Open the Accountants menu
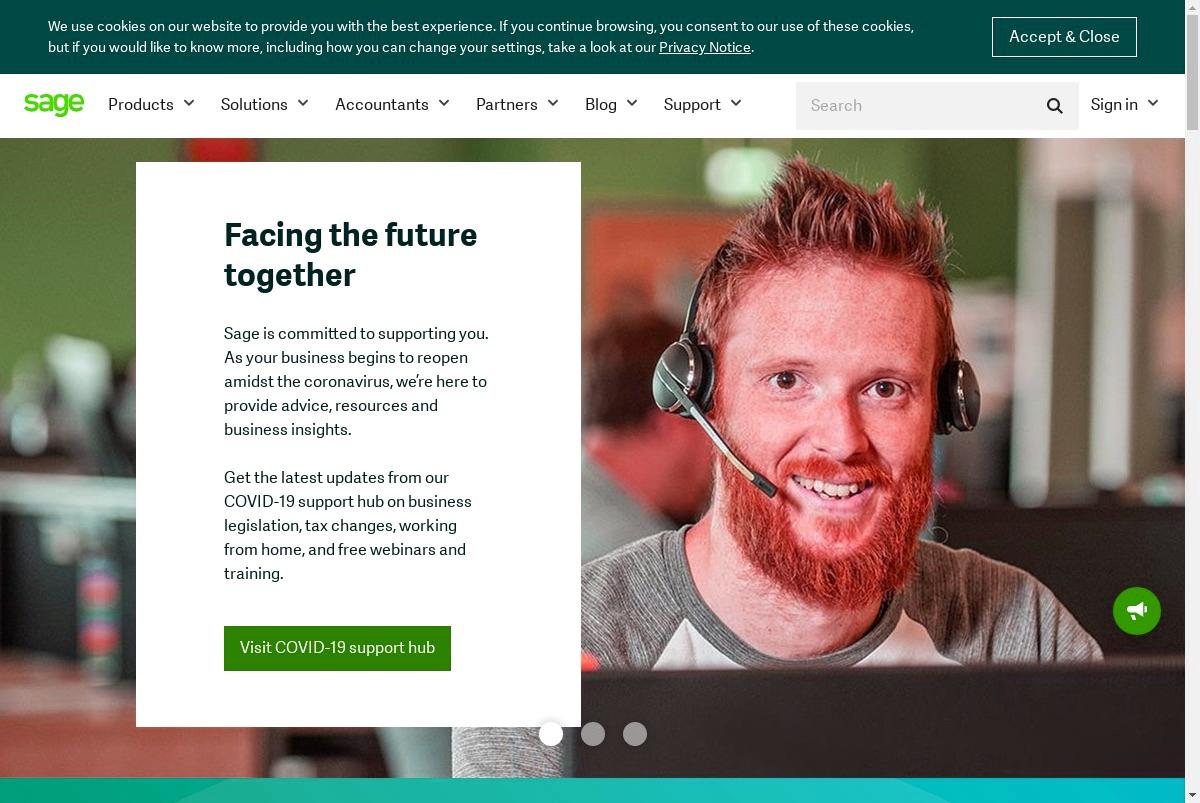1200x803 pixels. point(392,104)
